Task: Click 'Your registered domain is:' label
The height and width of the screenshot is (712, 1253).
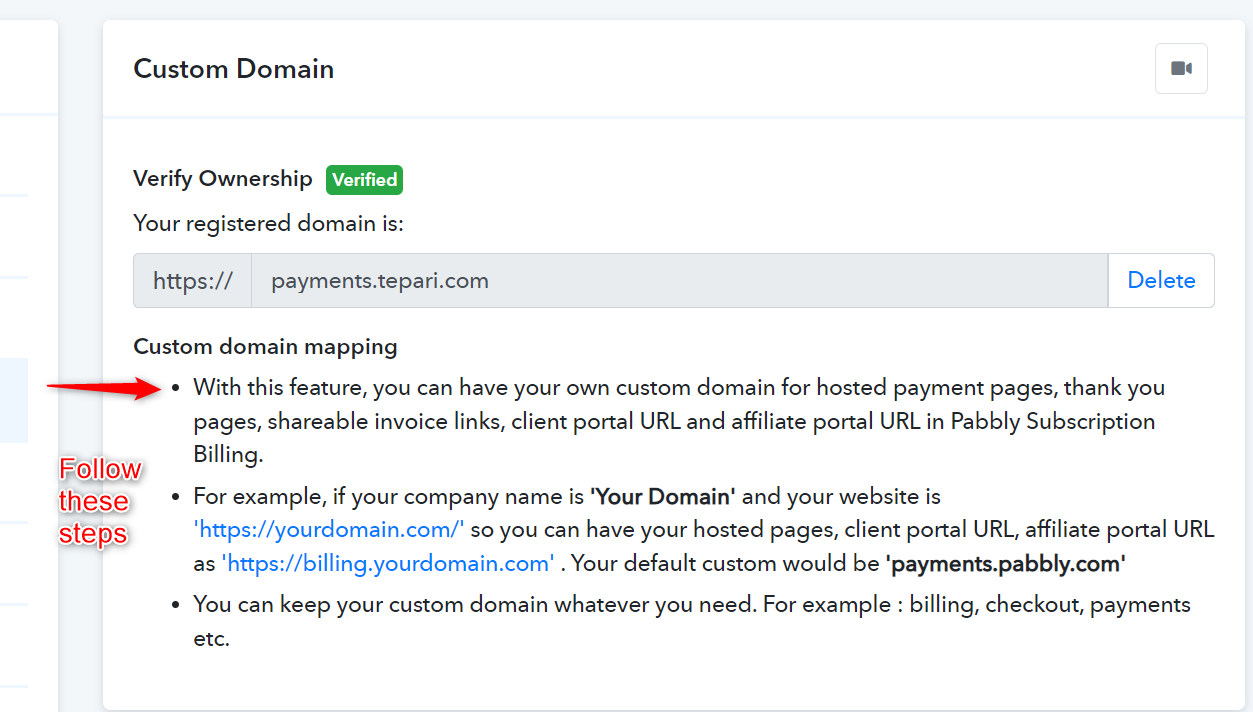Action: tap(268, 223)
